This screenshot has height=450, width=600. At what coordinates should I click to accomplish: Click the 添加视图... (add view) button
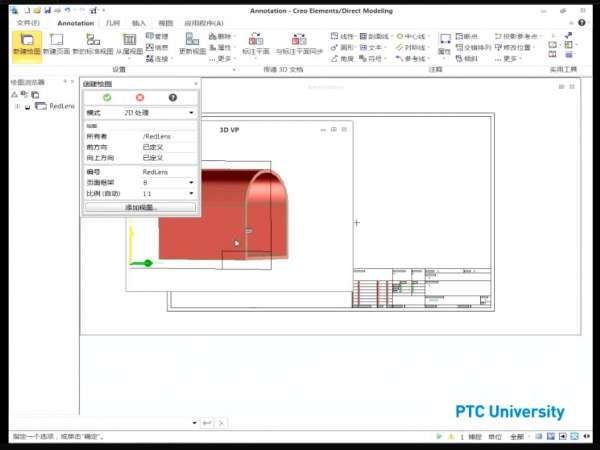tap(141, 206)
